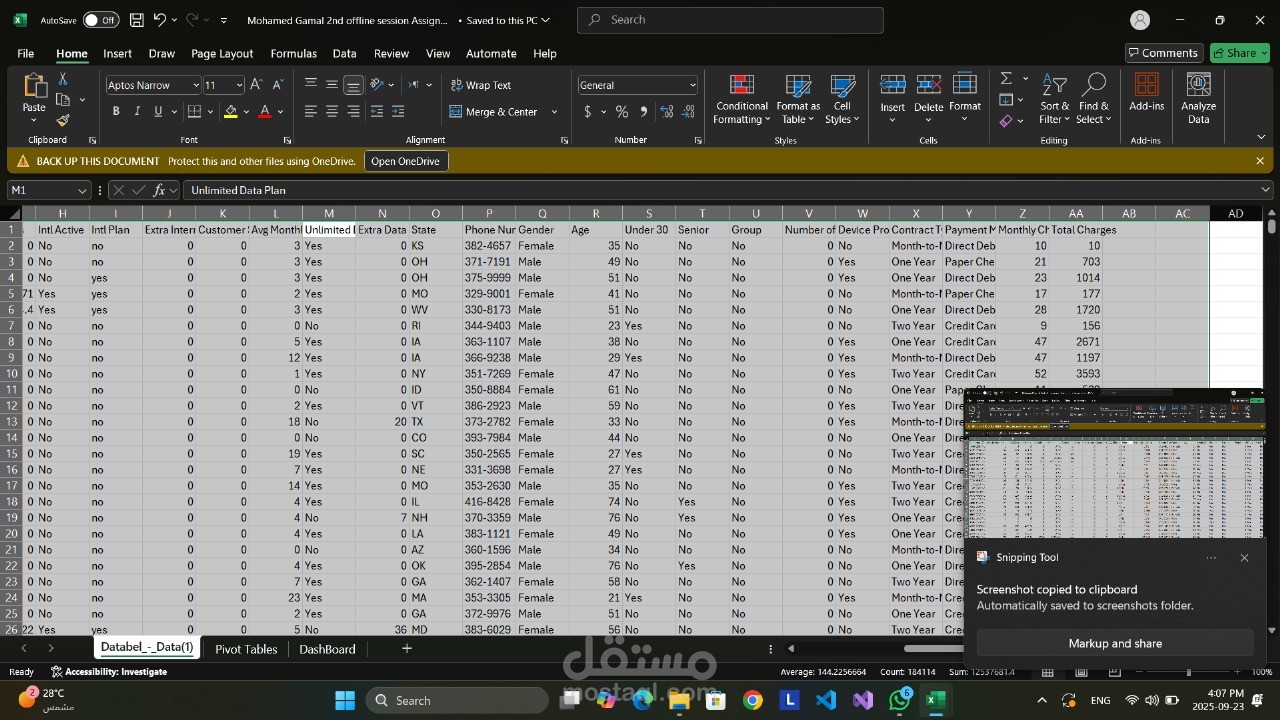Apply Bold formatting
This screenshot has height=720, width=1280.
point(116,112)
